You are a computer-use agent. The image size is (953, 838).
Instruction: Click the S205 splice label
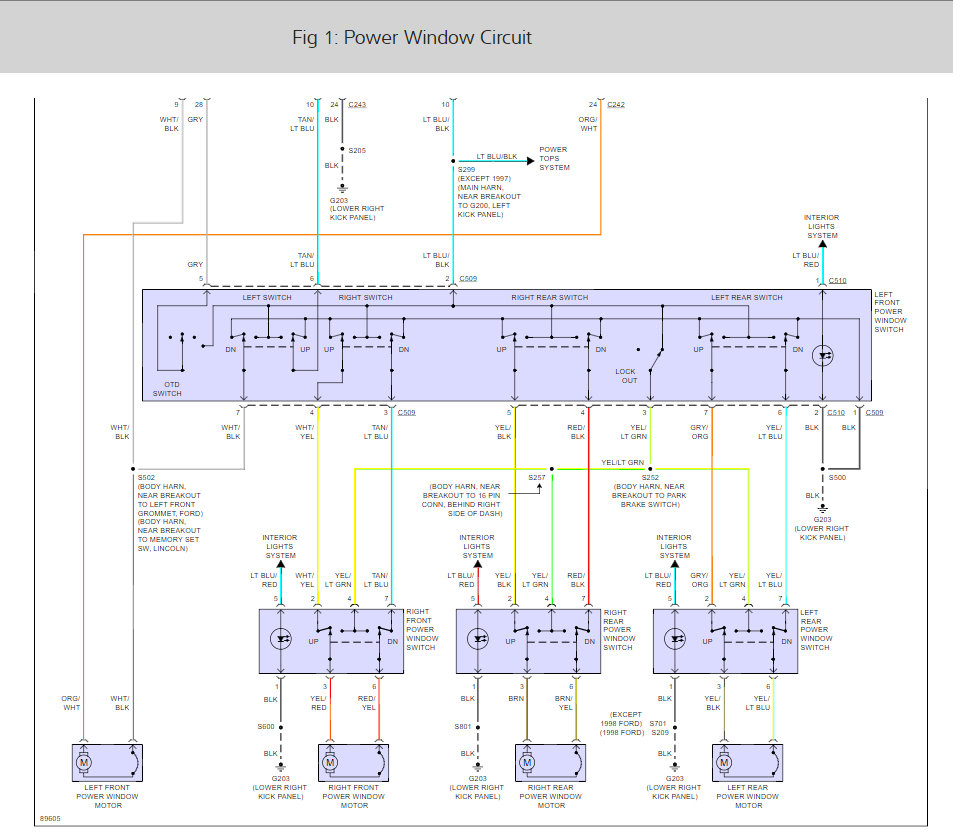coord(357,151)
